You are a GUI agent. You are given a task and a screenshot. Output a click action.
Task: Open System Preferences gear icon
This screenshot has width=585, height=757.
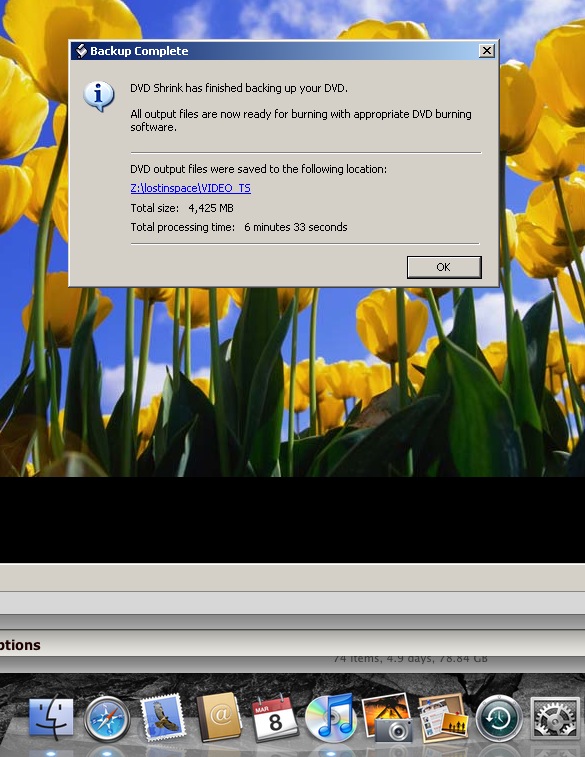[555, 718]
